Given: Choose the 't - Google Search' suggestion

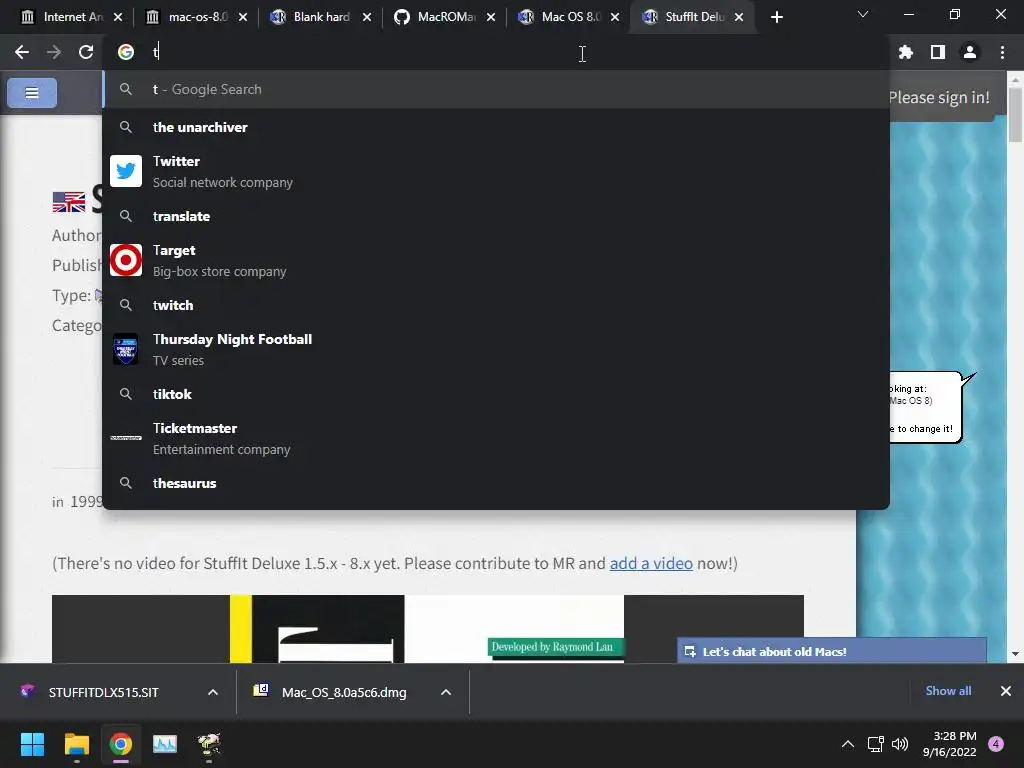Looking at the screenshot, I should click(496, 89).
